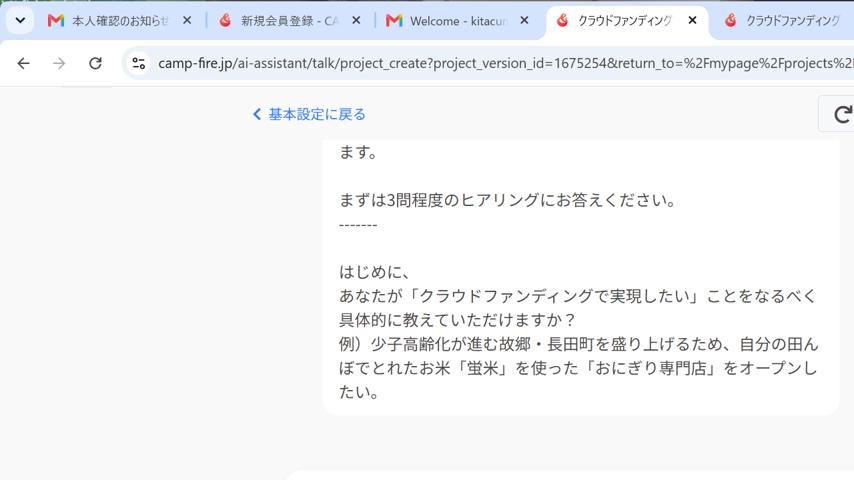Viewport: 854px width, 480px height.
Task: Close the 新規会員登録 tab
Action: (356, 21)
